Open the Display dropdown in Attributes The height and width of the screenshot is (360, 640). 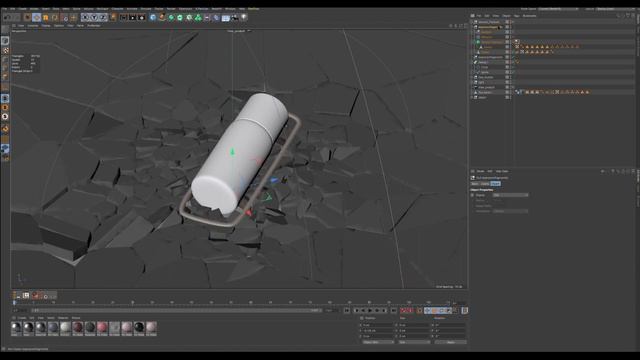pos(510,195)
